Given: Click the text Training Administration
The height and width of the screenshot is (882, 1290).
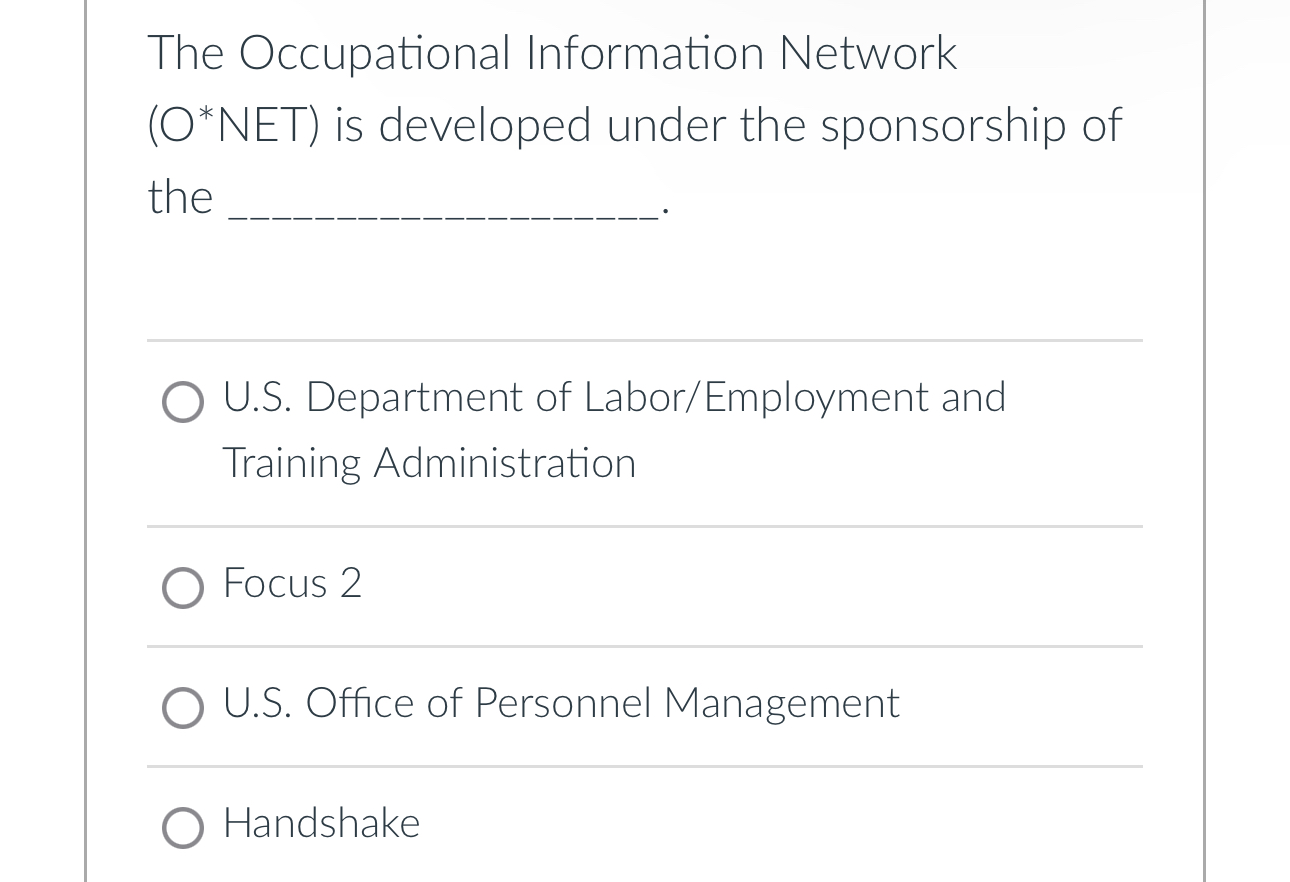Looking at the screenshot, I should [x=429, y=463].
